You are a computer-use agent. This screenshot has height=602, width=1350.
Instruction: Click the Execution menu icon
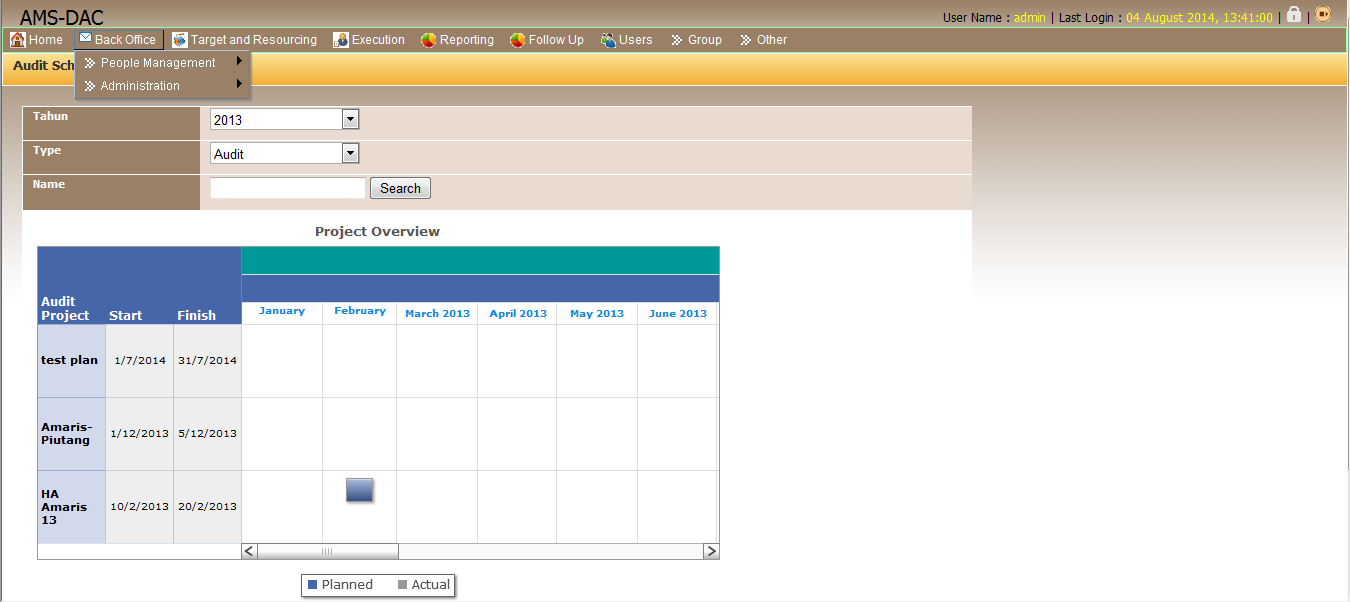341,40
